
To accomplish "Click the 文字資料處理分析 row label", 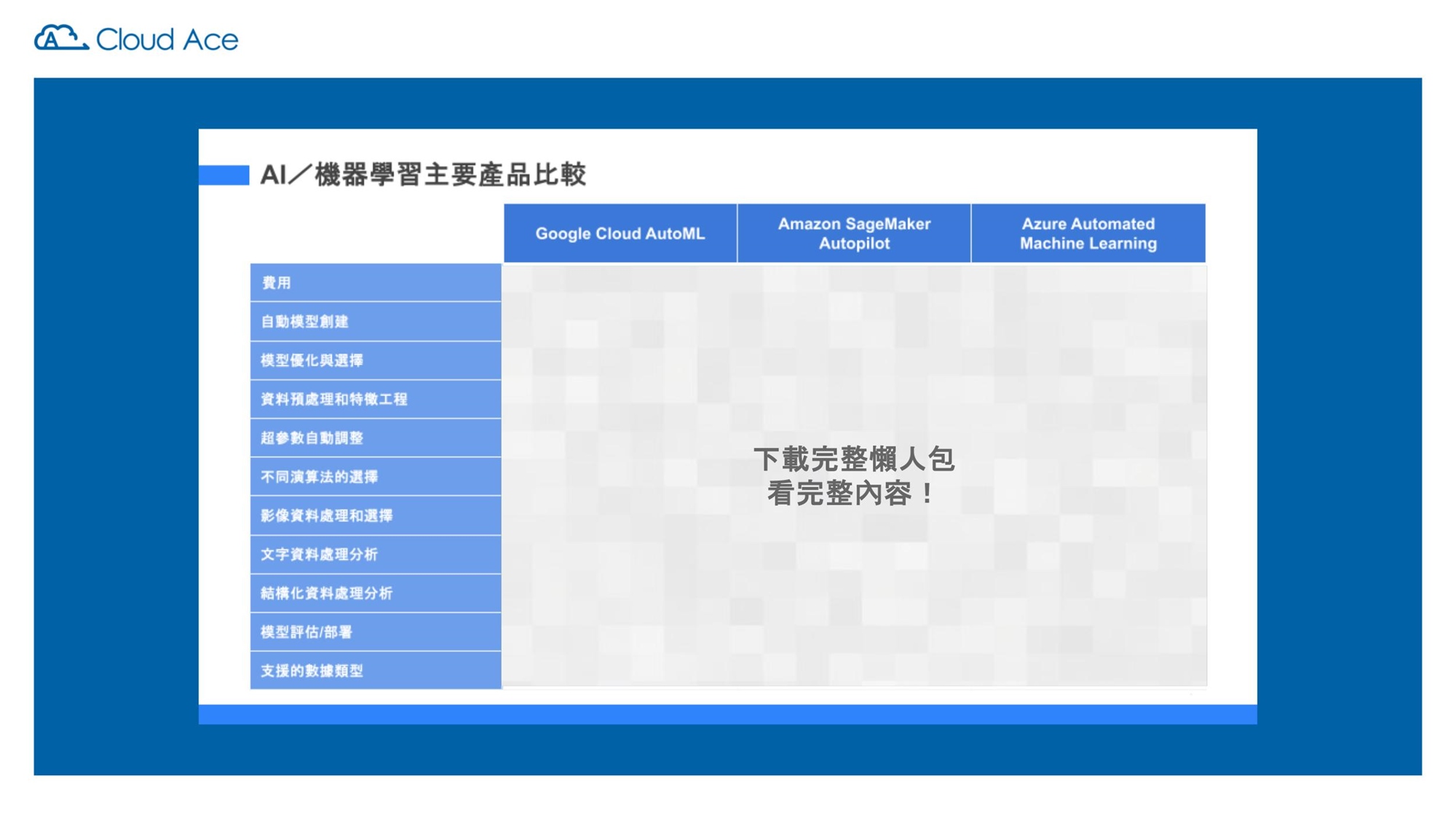I will pos(319,555).
